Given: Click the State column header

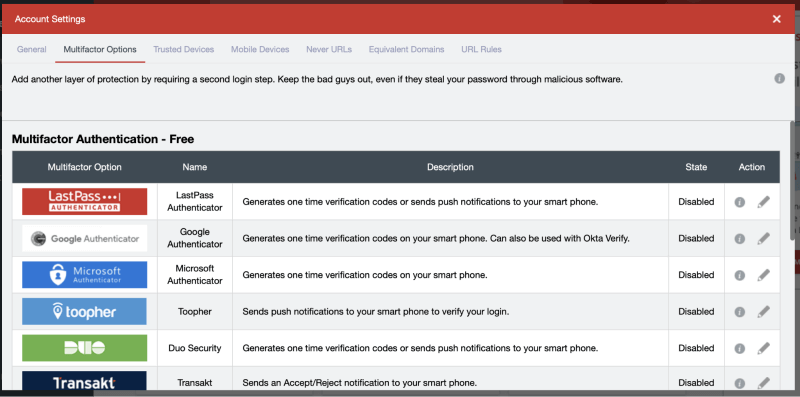Looking at the screenshot, I should tap(696, 167).
